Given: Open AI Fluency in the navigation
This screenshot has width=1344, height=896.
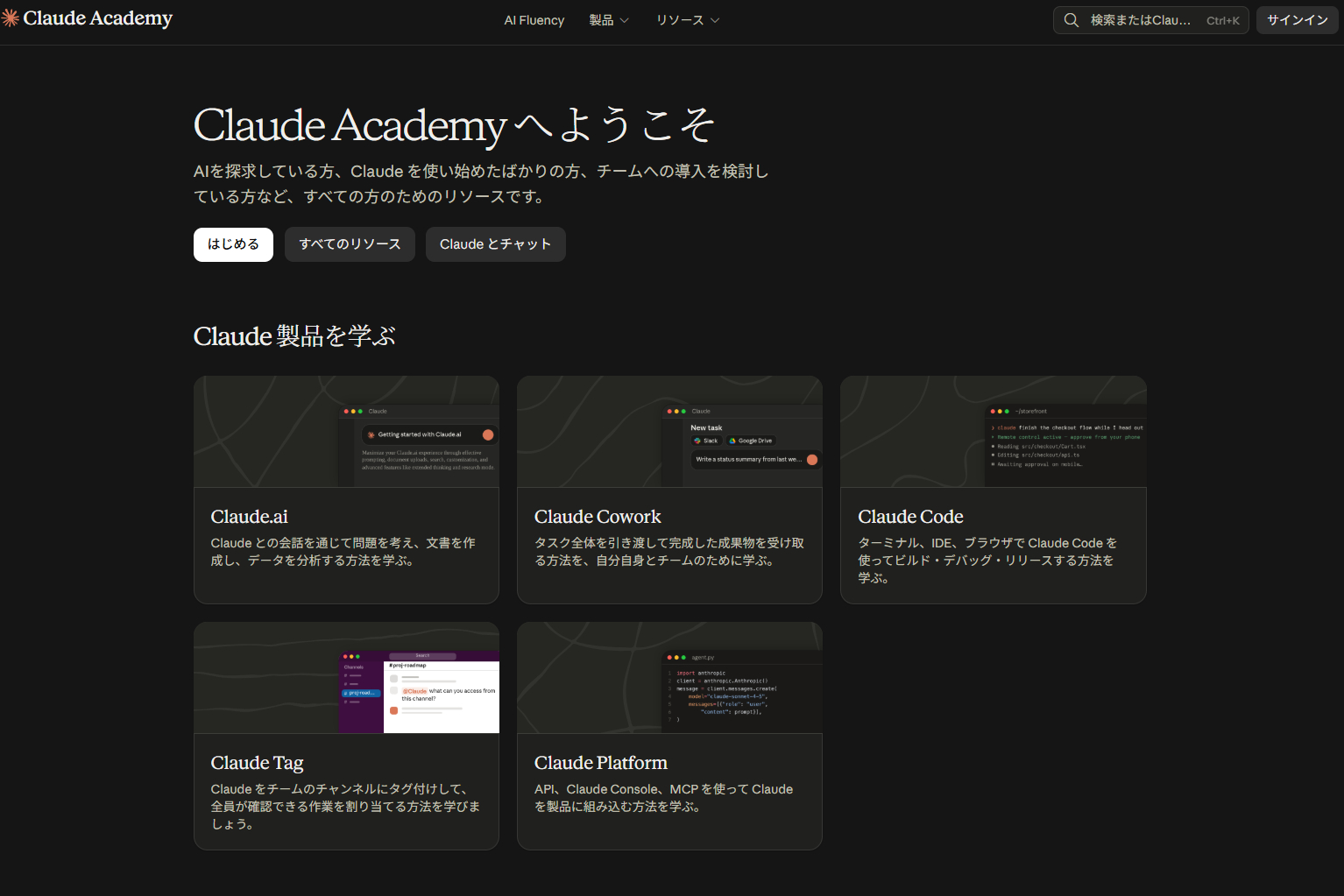Looking at the screenshot, I should click(534, 20).
